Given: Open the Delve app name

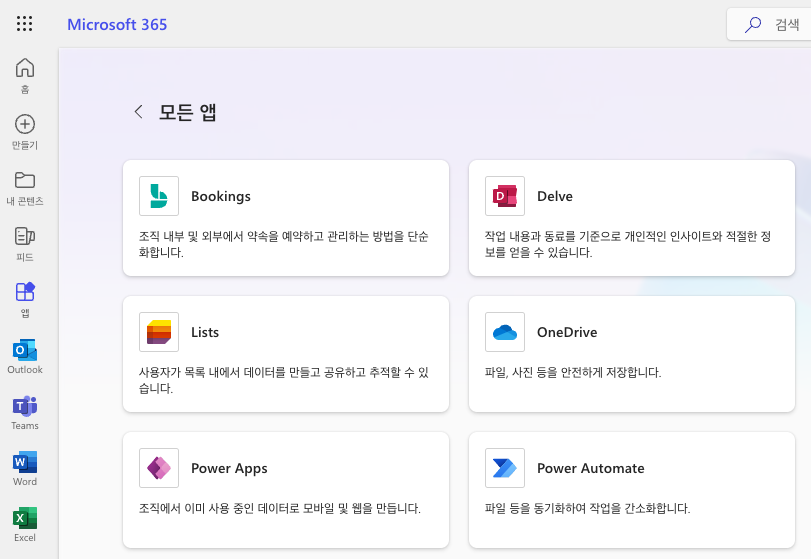Looking at the screenshot, I should (555, 197).
